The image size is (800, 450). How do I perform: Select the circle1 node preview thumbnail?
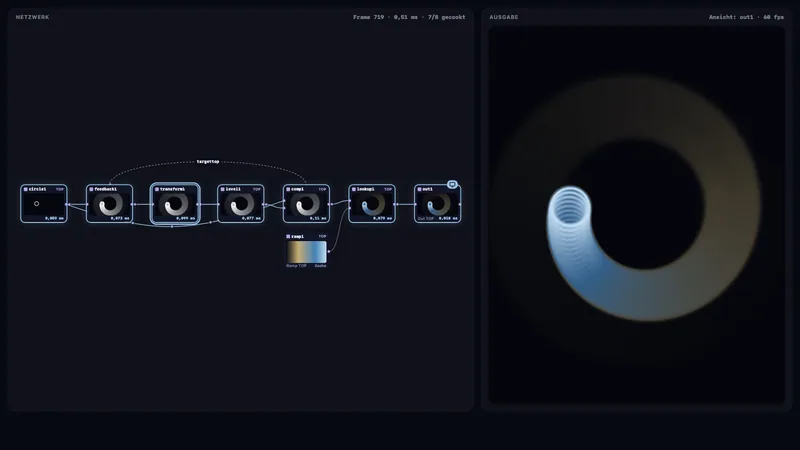(44, 204)
